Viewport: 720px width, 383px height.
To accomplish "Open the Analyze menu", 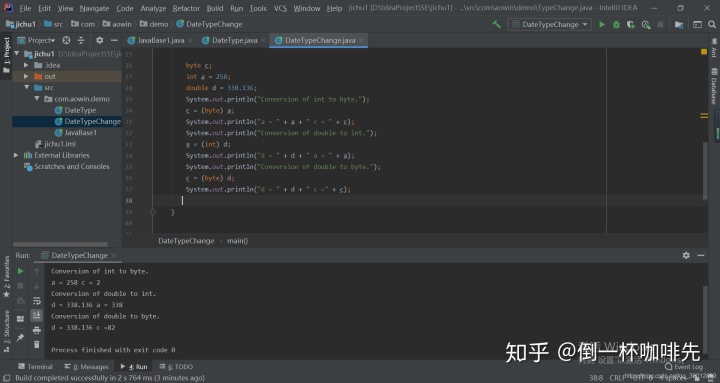I will coord(153,8).
